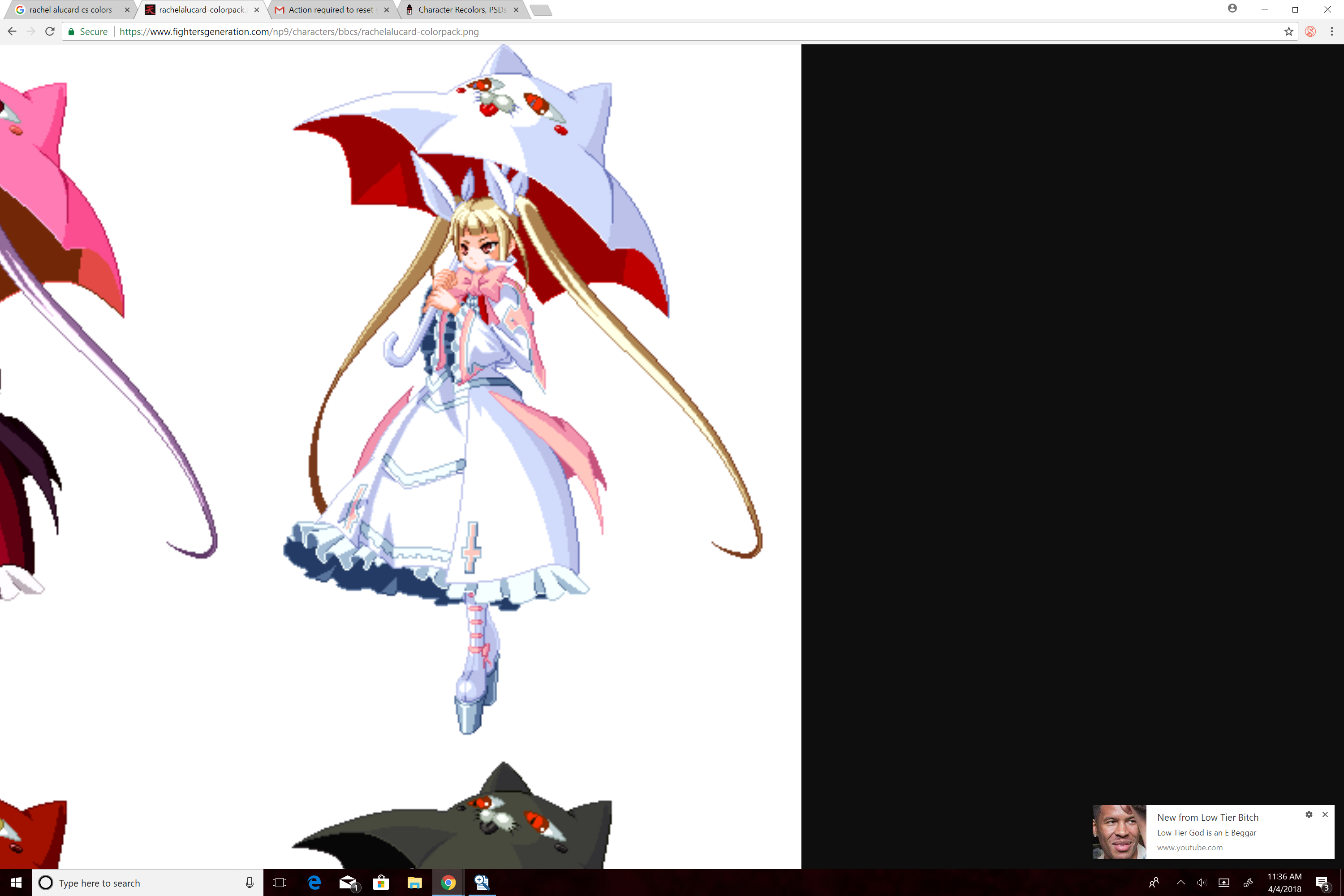Click microphone icon in search box
Image resolution: width=1344 pixels, height=896 pixels.
tap(250, 883)
